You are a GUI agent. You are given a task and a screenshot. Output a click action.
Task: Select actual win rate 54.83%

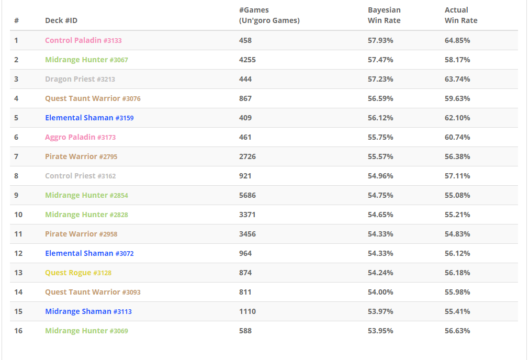click(x=457, y=234)
